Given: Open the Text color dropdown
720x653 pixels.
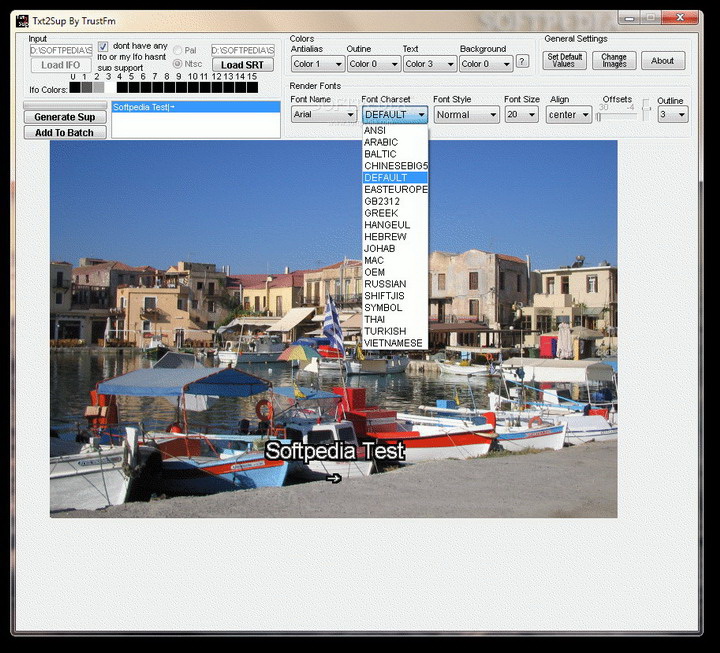Looking at the screenshot, I should click(430, 64).
